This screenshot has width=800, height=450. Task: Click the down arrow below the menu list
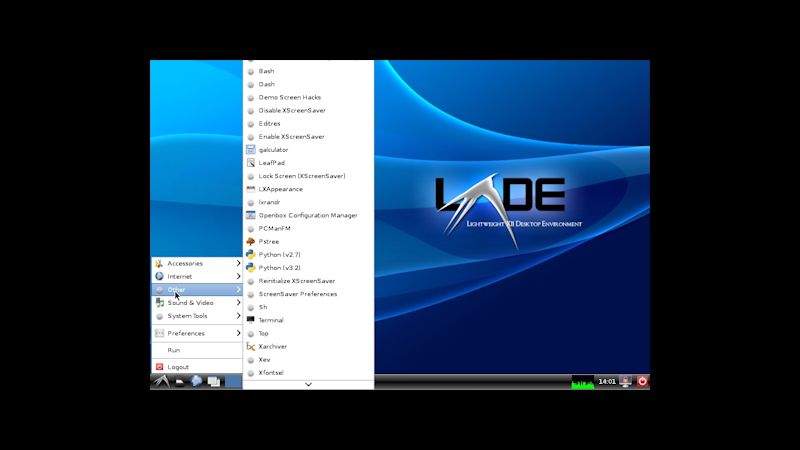pos(308,385)
